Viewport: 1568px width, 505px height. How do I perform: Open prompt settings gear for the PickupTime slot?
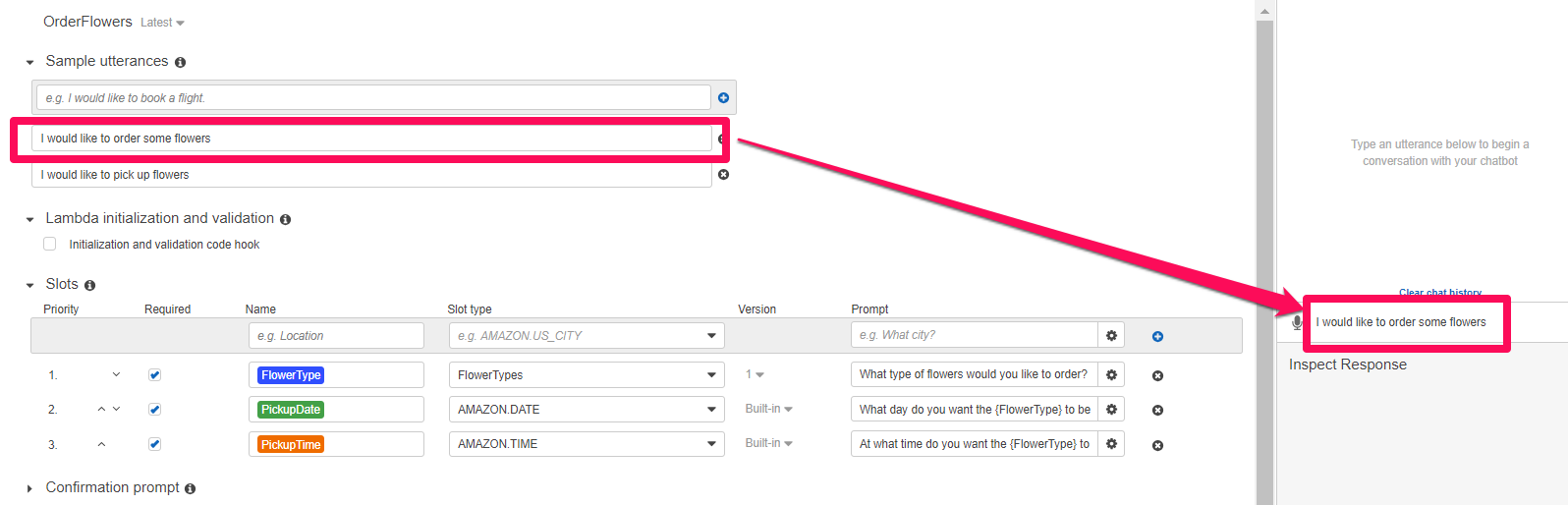(x=1111, y=444)
